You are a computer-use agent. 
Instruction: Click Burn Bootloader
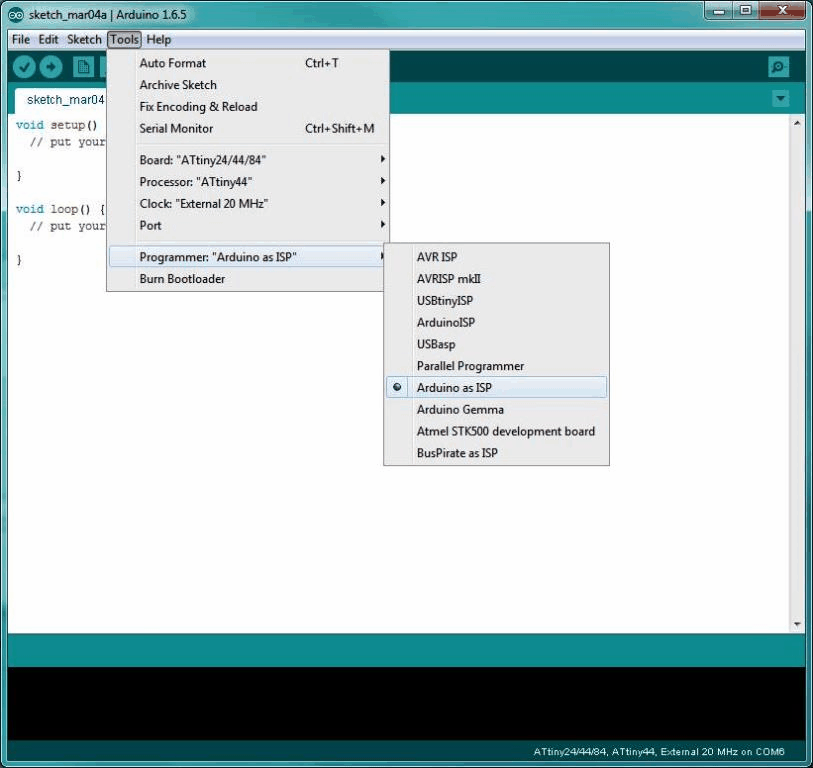(247, 278)
